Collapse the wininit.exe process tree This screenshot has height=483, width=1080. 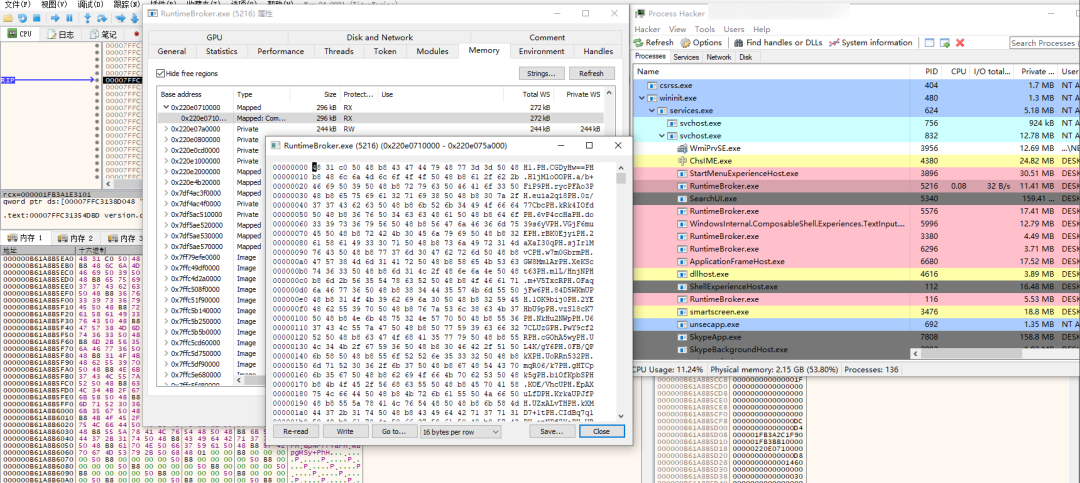point(643,98)
